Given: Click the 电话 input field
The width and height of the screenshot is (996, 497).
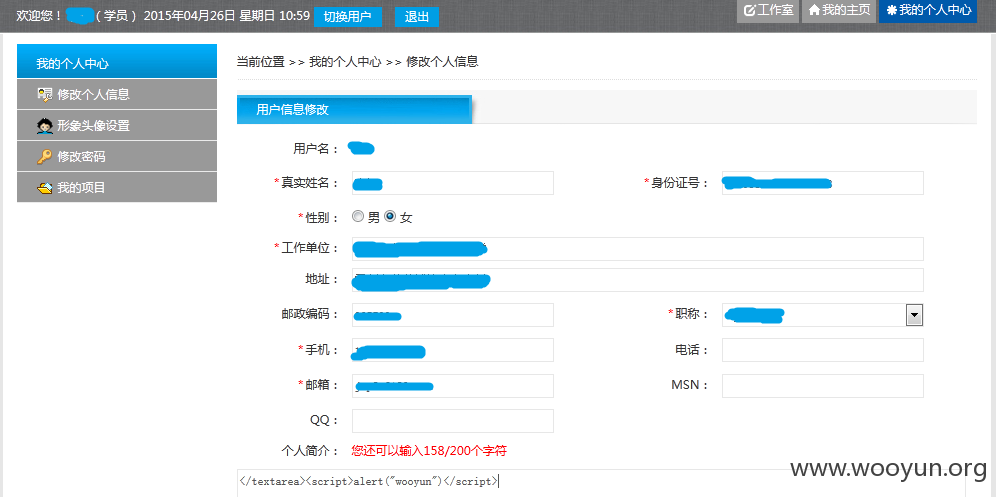Looking at the screenshot, I should click(823, 350).
